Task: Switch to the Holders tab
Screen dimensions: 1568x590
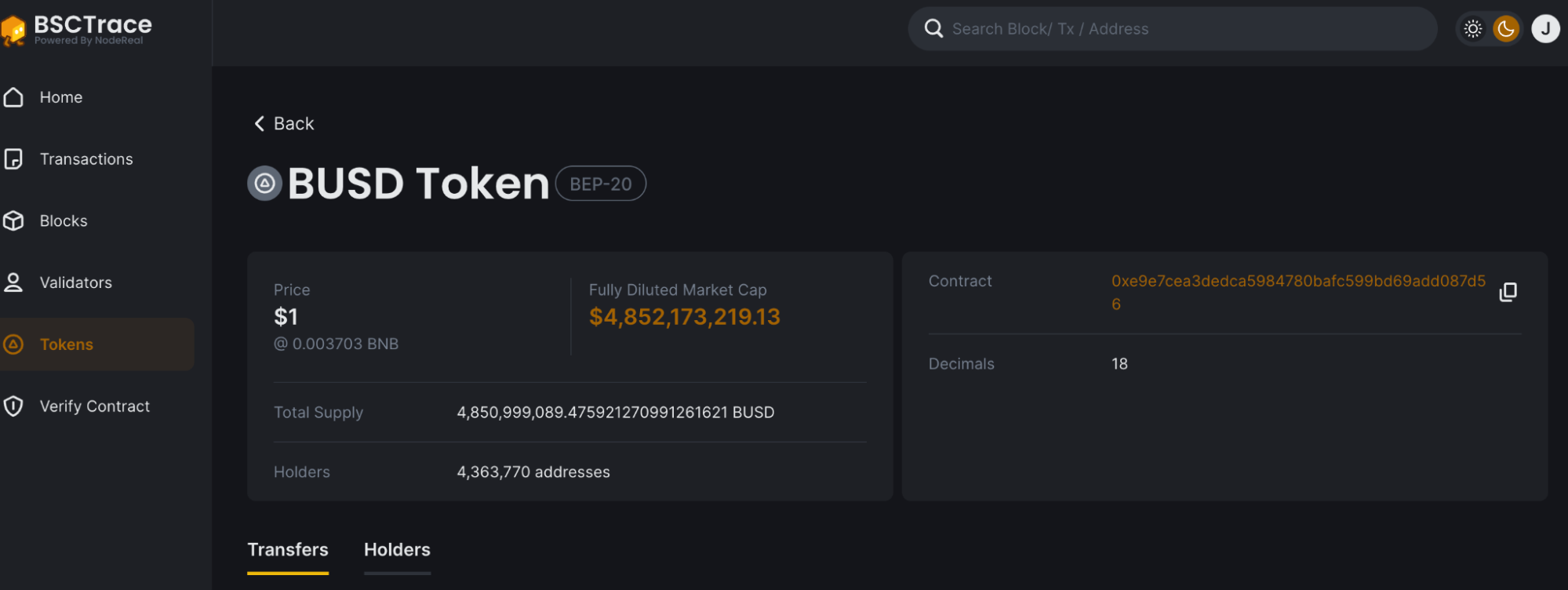Action: click(397, 550)
